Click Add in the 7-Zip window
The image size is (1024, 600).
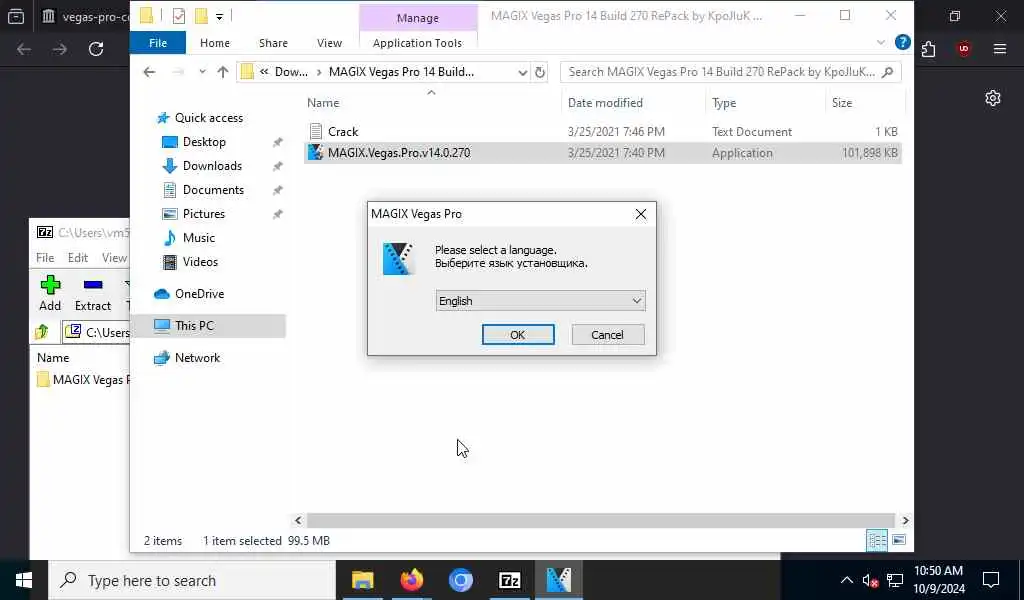pos(50,293)
